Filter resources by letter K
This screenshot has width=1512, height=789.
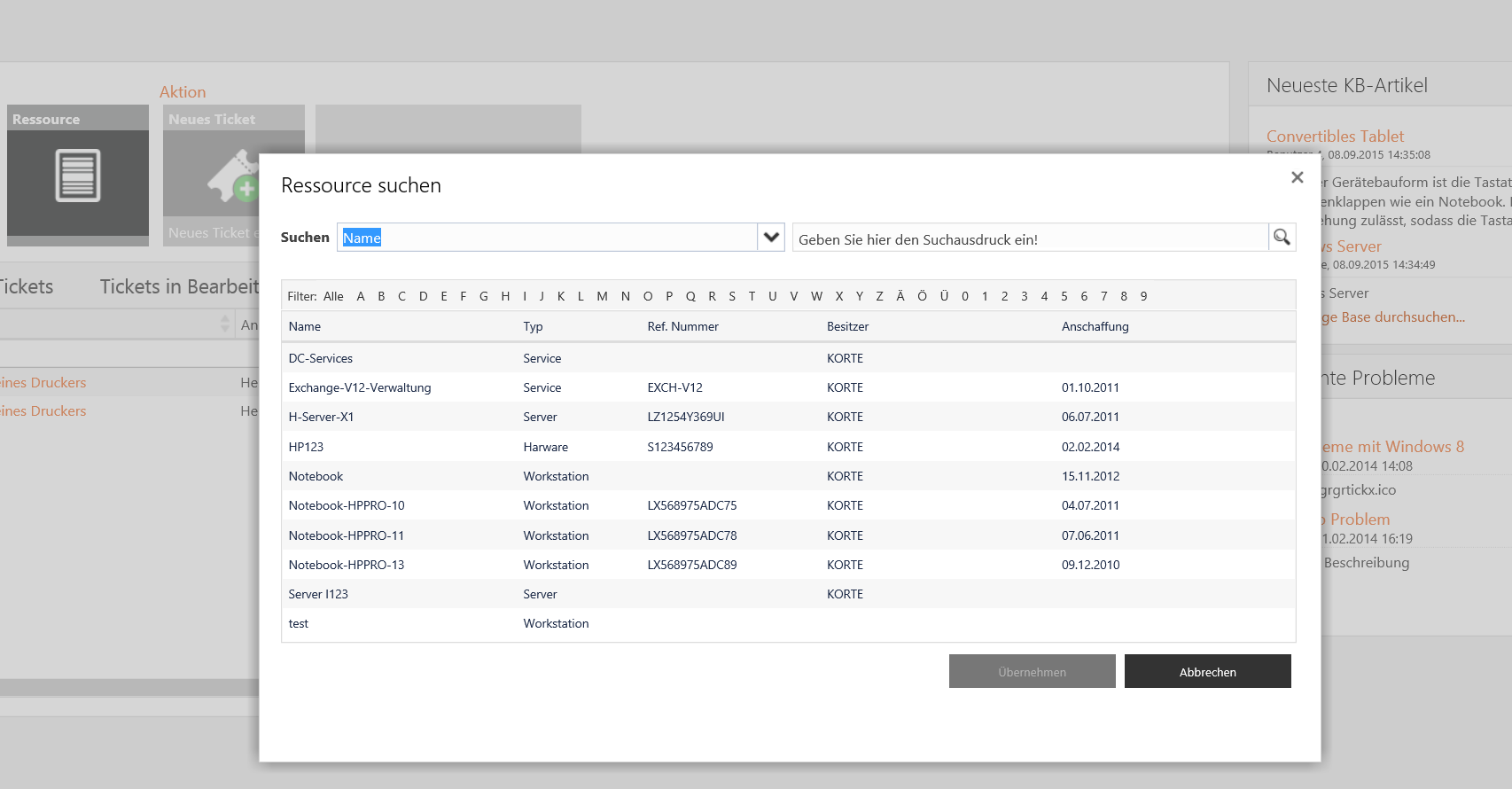click(561, 296)
